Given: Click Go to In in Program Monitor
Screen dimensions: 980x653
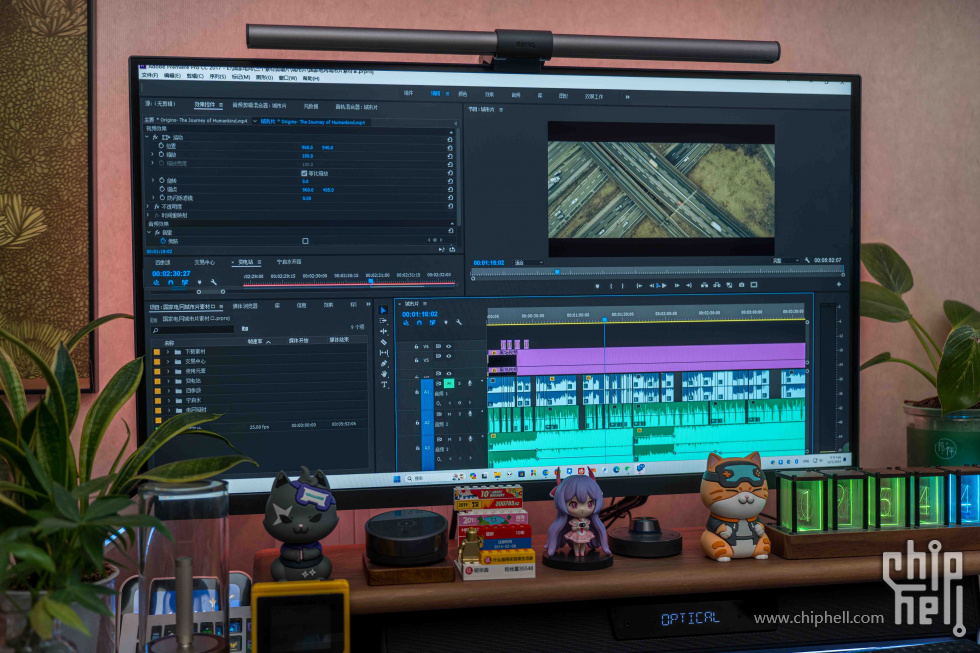Looking at the screenshot, I should coord(639,286).
